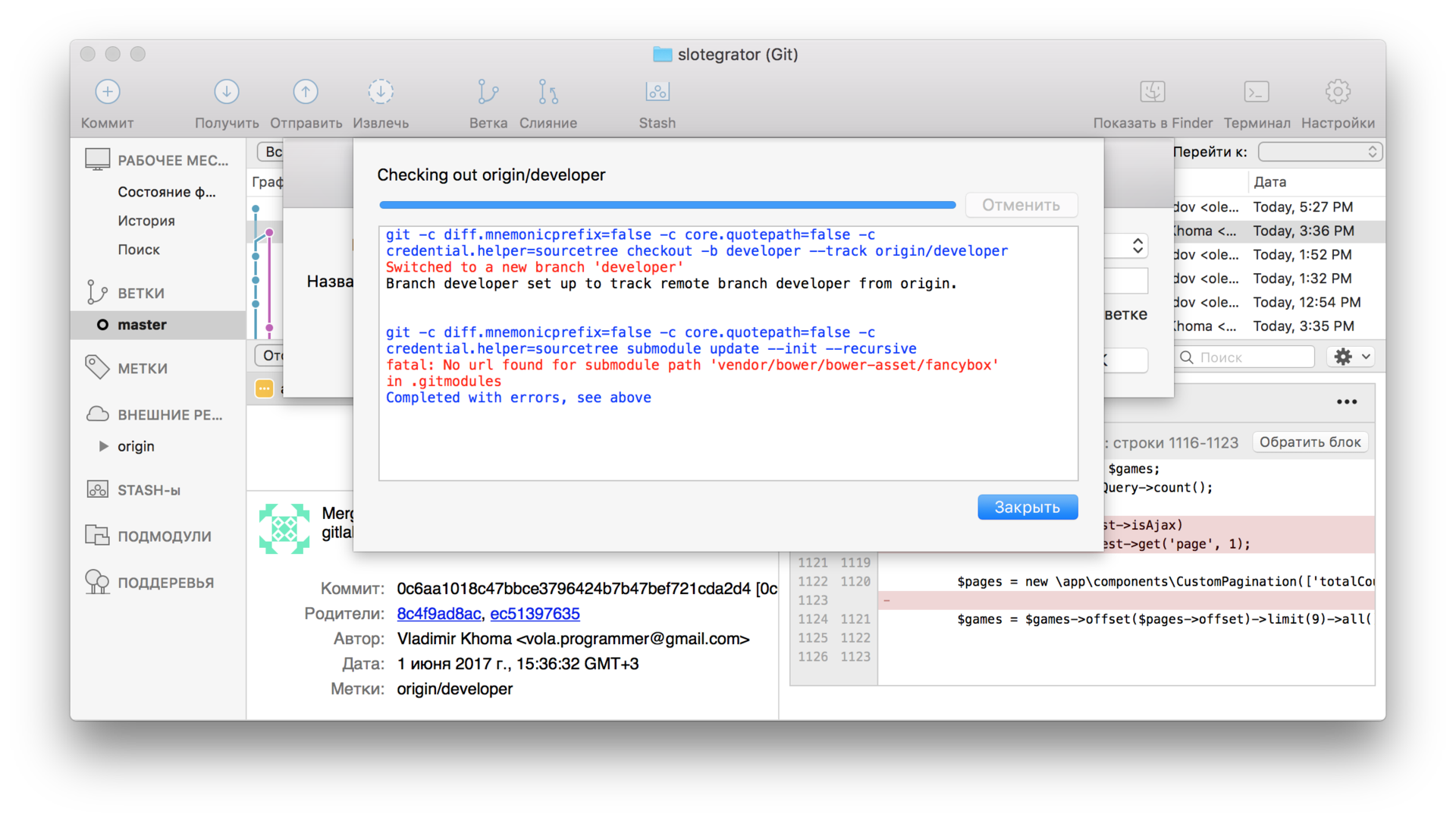Click the Коммит toolbar icon
Image resolution: width=1456 pixels, height=821 pixels.
108,92
